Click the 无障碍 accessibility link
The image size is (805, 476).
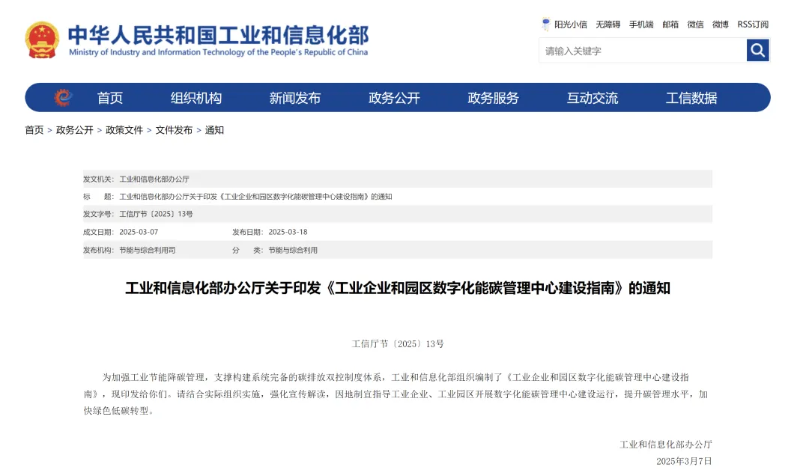click(x=608, y=24)
